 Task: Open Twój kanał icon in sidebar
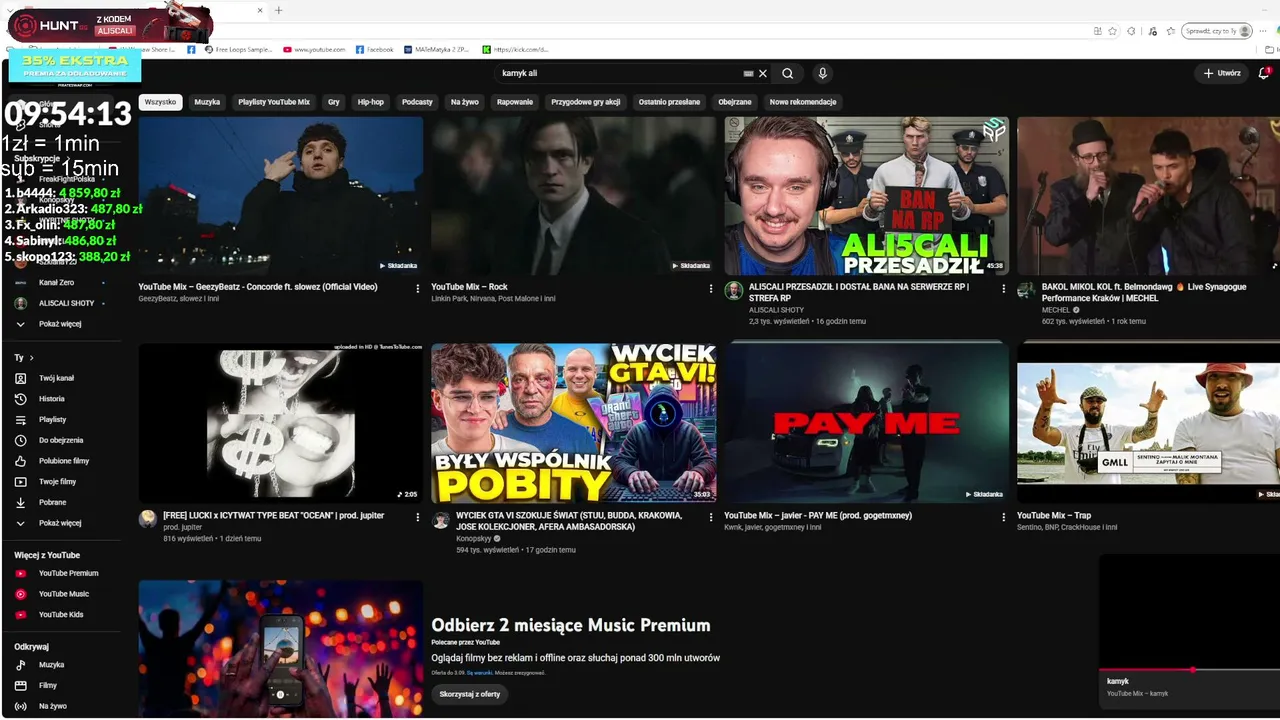click(20, 378)
